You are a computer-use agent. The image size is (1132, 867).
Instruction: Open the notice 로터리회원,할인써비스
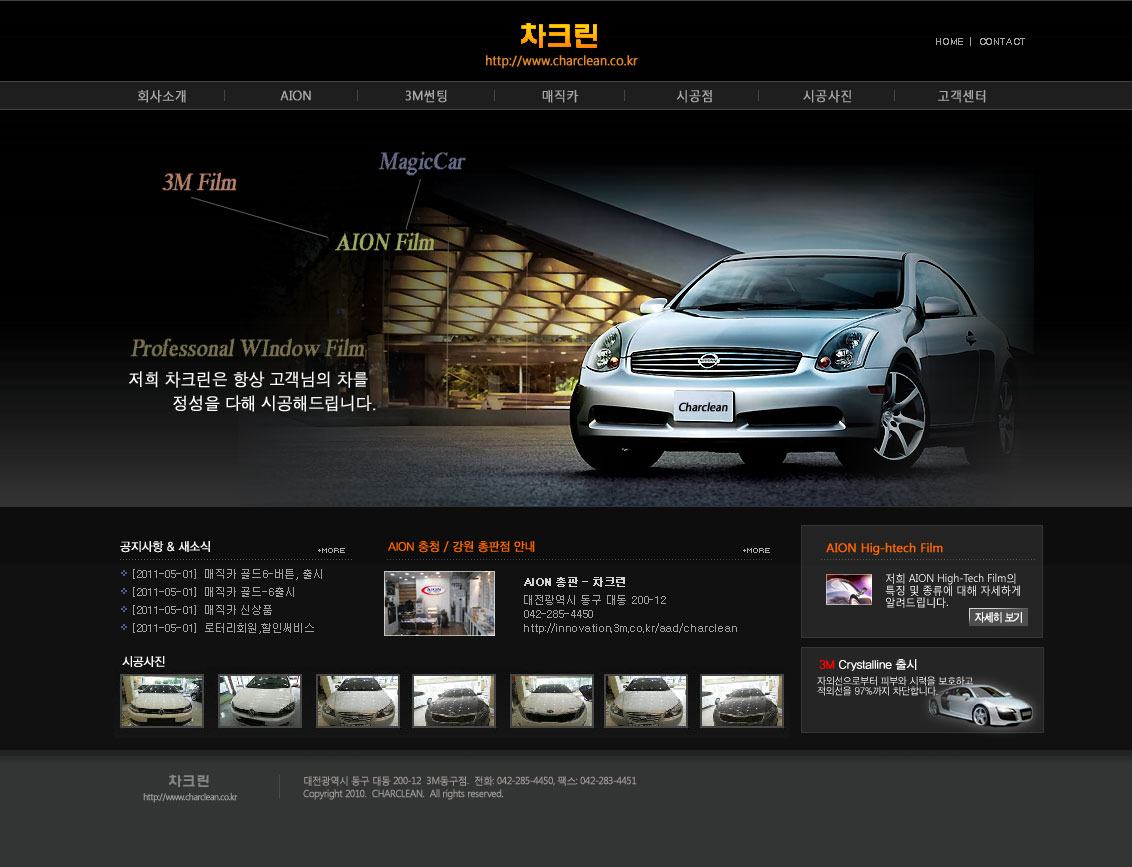259,628
